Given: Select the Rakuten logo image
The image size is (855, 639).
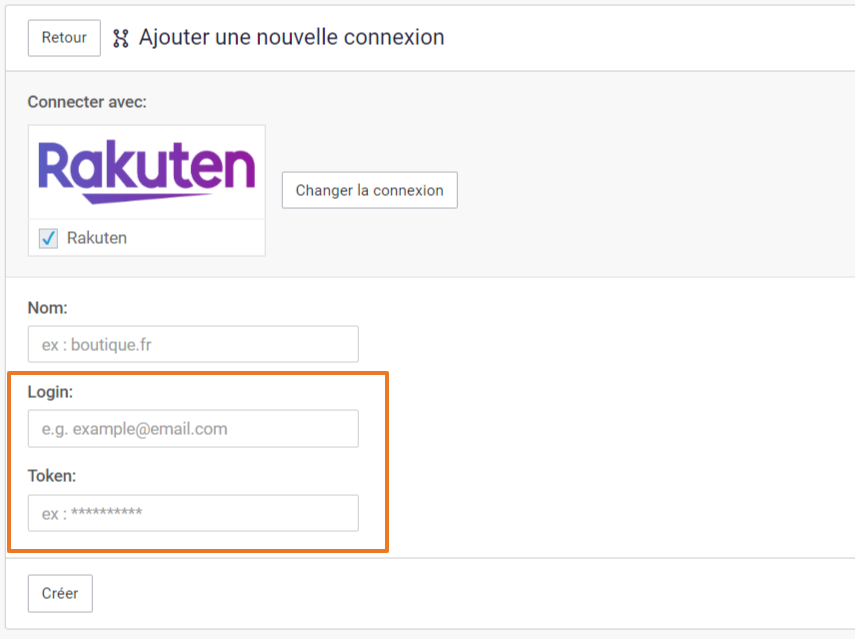Looking at the screenshot, I should [x=147, y=172].
